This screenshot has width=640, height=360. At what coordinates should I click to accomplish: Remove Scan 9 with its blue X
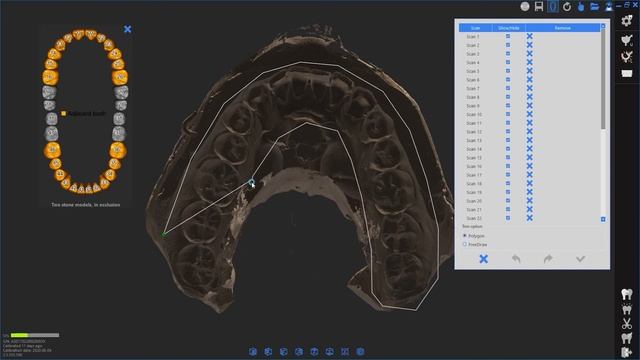point(529,106)
